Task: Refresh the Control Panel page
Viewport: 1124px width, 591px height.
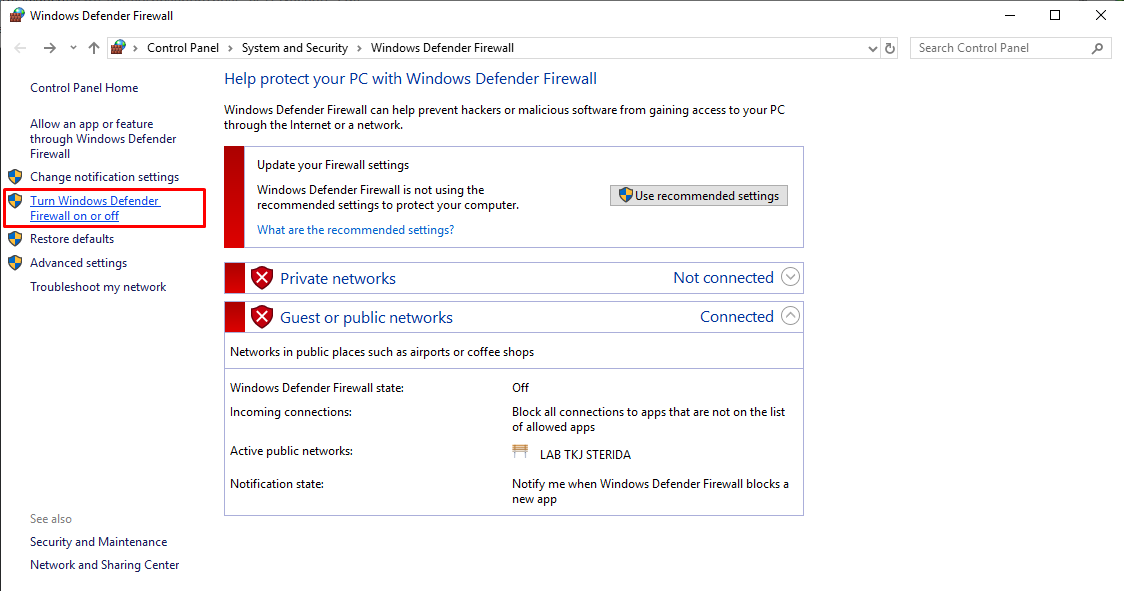Action: pyautogui.click(x=890, y=49)
